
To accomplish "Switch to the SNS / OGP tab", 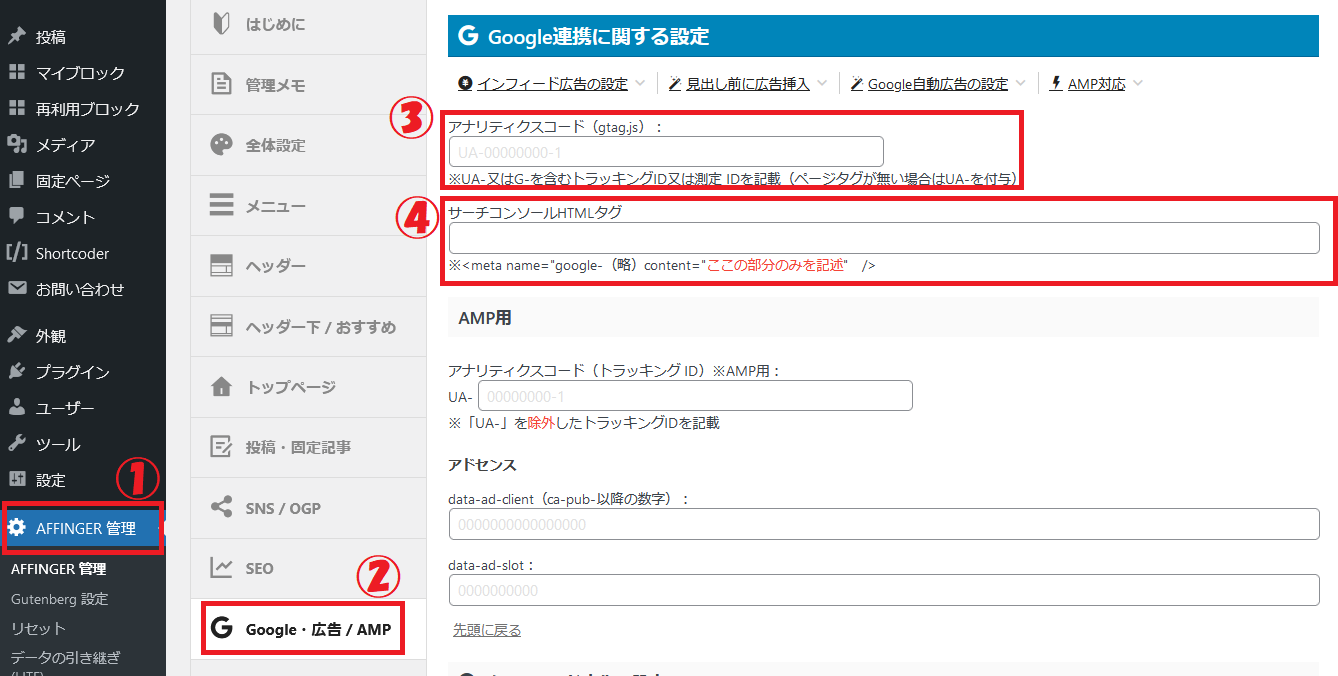I will pos(308,508).
